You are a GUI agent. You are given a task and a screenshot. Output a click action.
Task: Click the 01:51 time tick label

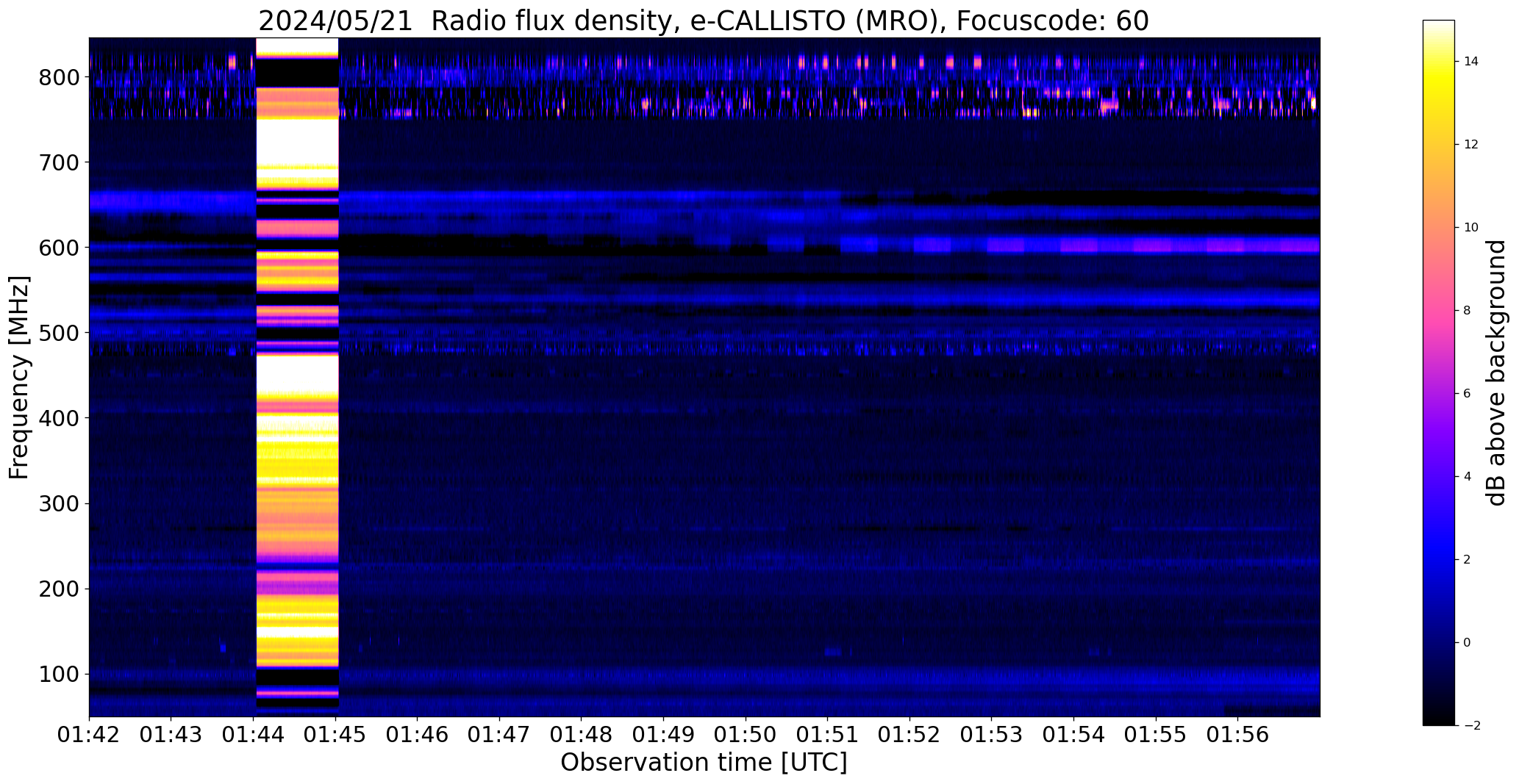pyautogui.click(x=828, y=734)
